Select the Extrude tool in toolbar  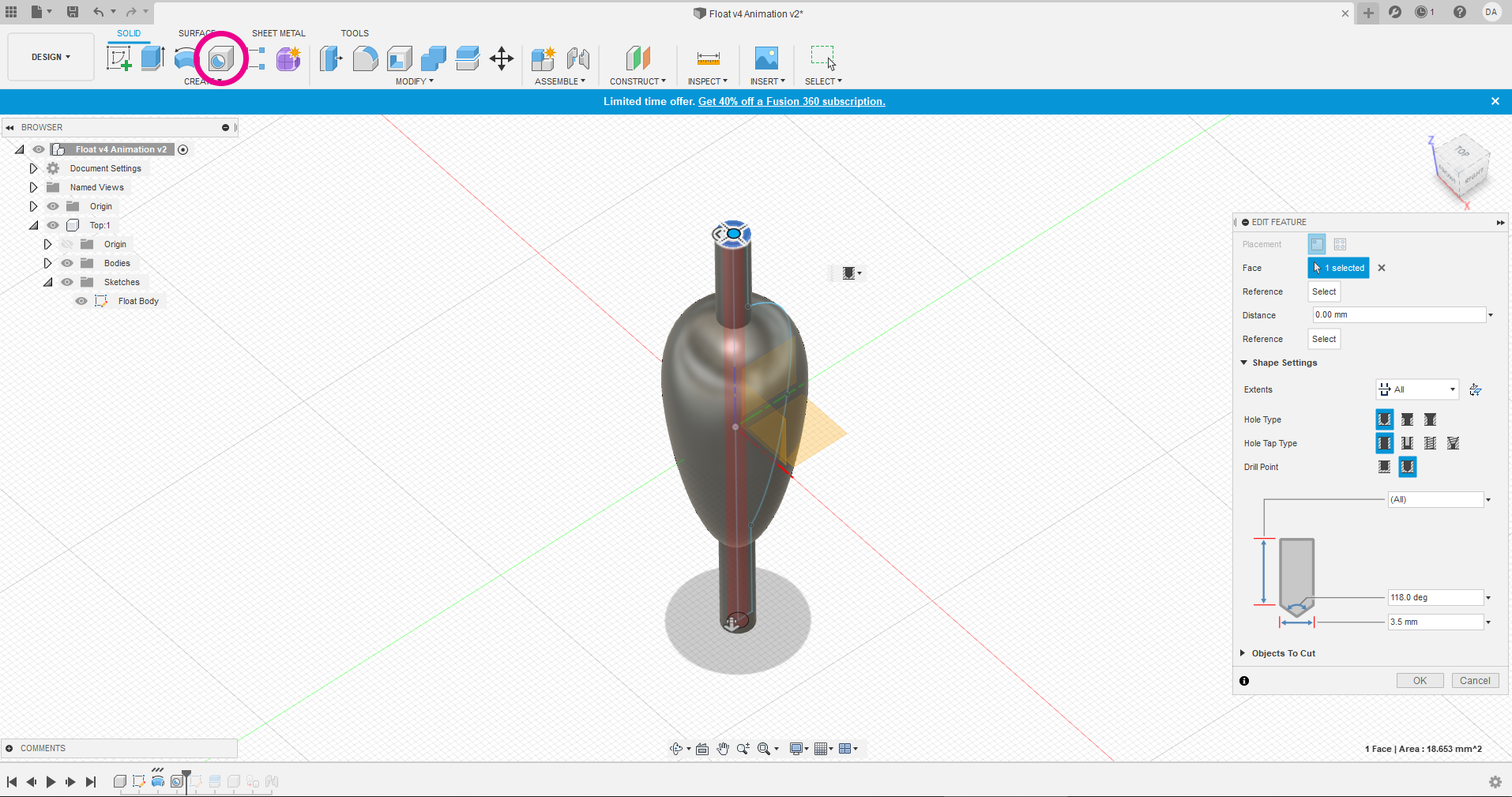tap(152, 58)
